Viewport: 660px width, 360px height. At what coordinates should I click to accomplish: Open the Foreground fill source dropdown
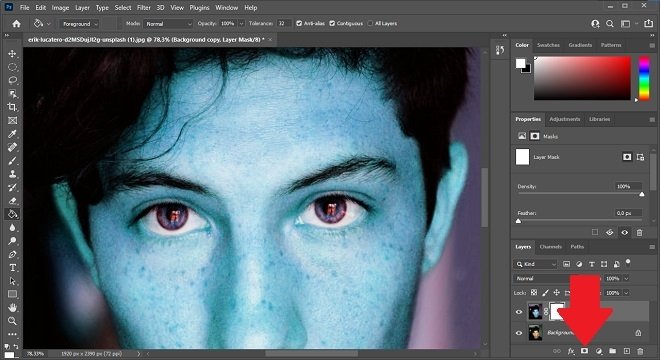pyautogui.click(x=79, y=24)
